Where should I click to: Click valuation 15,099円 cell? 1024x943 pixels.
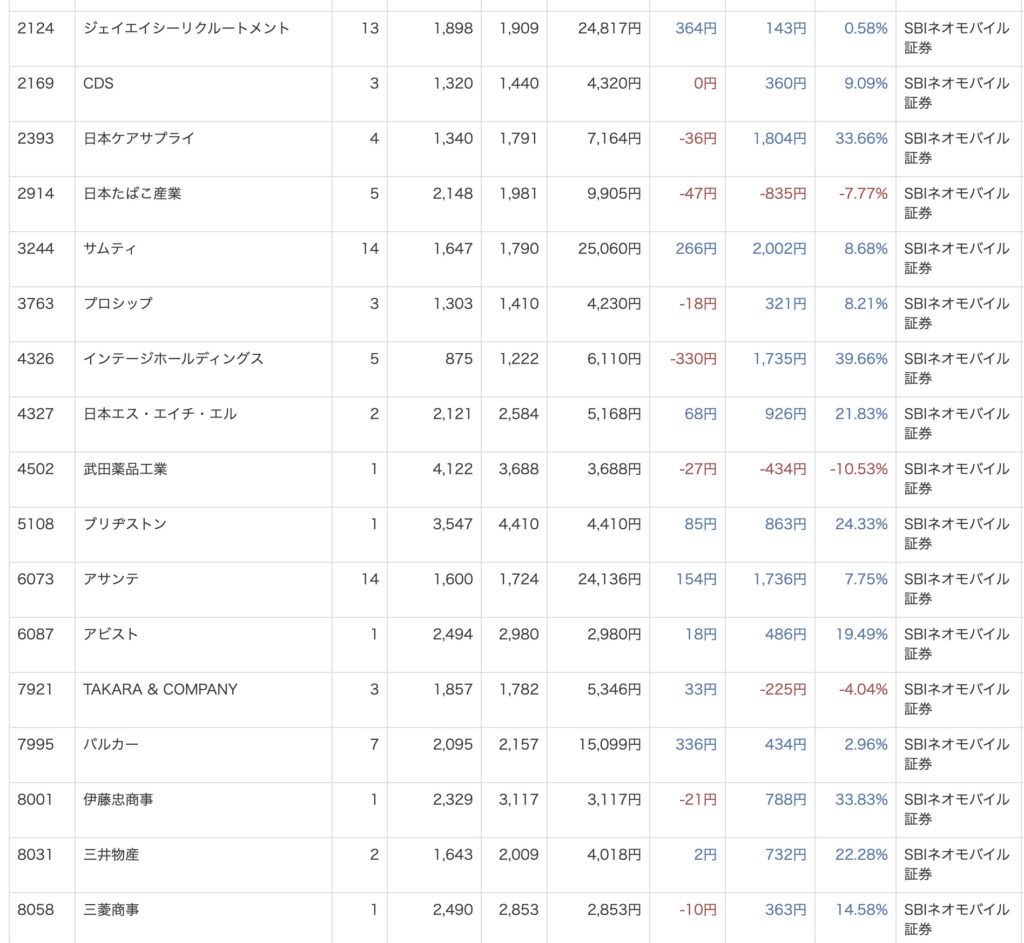point(609,744)
